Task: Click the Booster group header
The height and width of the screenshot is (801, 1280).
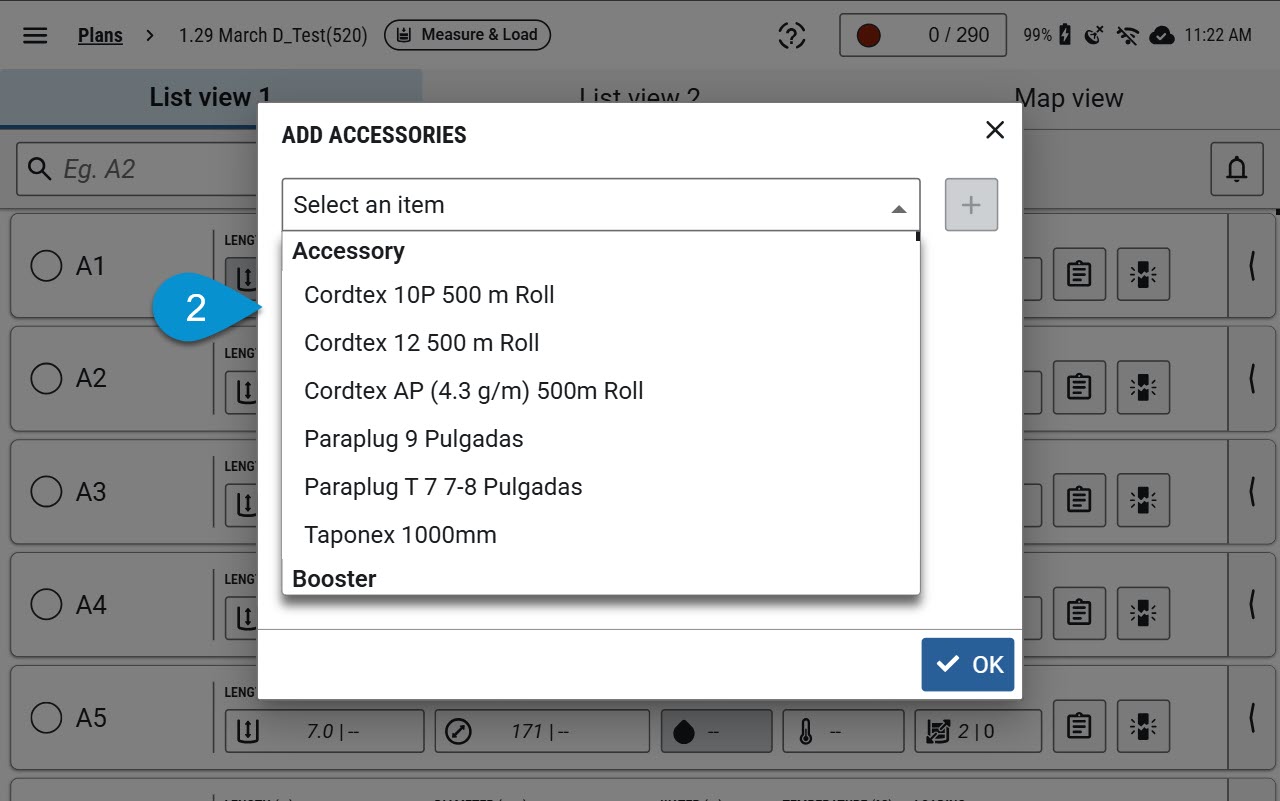Action: [x=334, y=579]
